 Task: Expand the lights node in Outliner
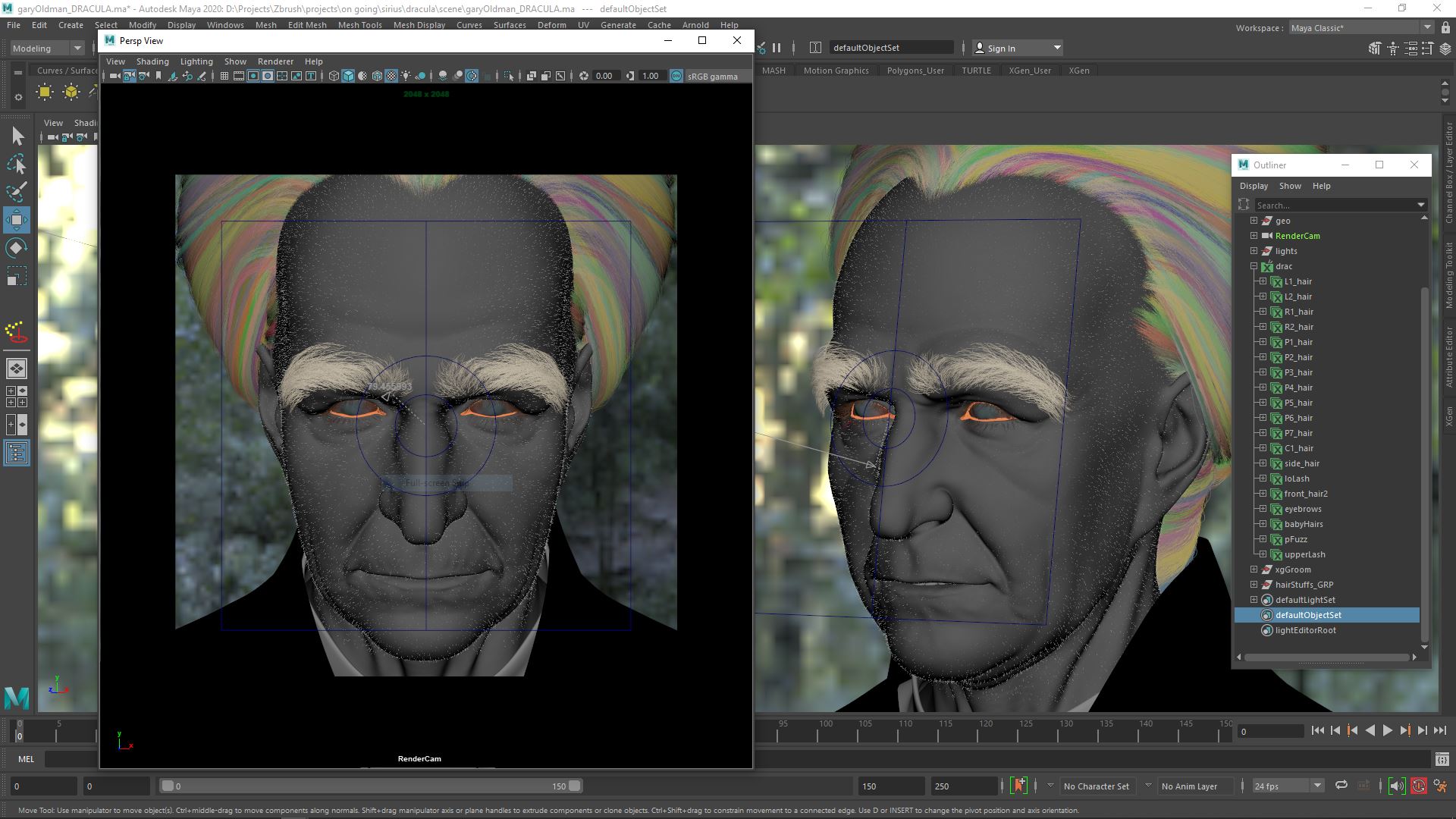[x=1254, y=251]
